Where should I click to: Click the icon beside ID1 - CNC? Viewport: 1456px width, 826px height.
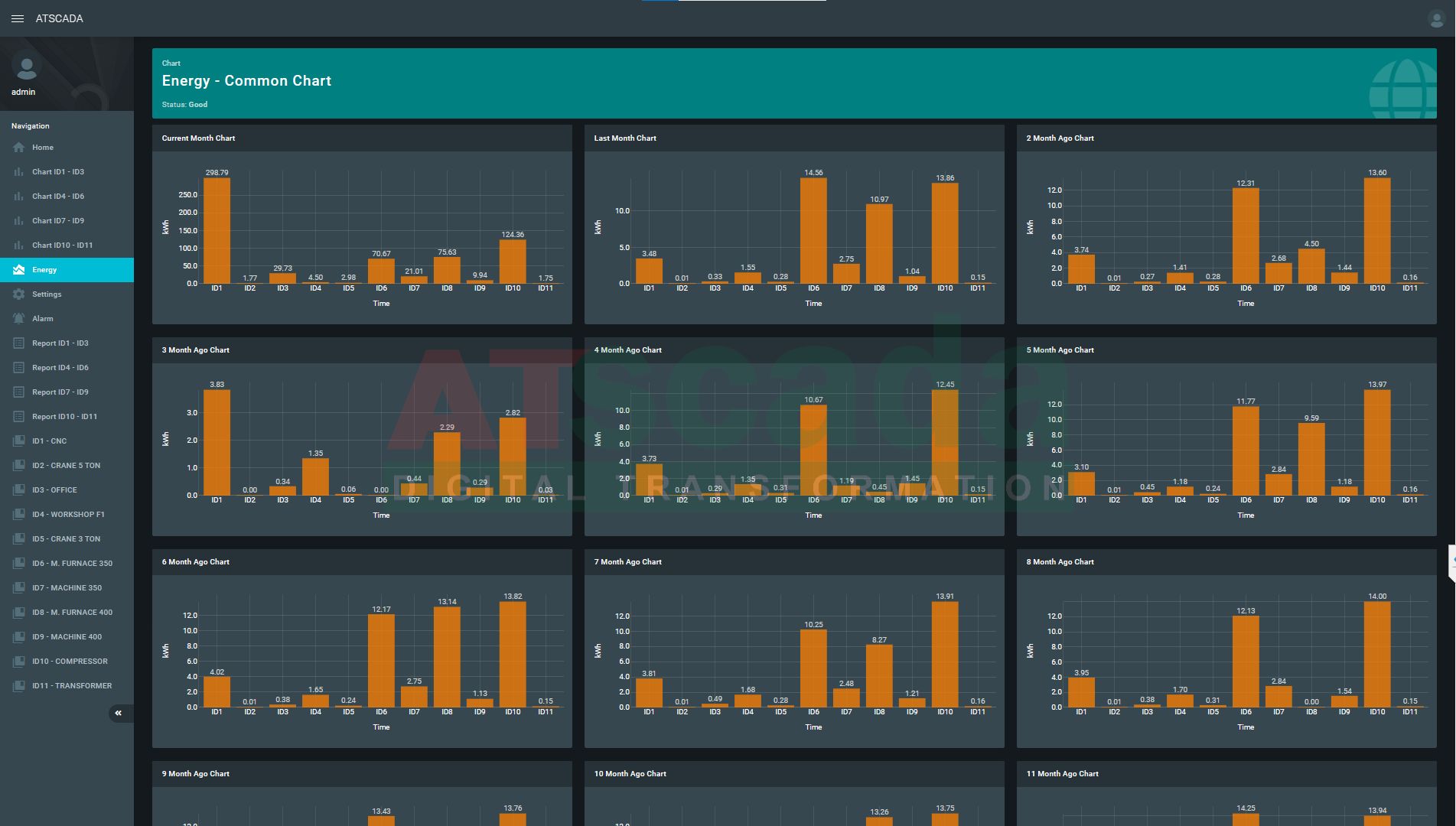[x=18, y=441]
